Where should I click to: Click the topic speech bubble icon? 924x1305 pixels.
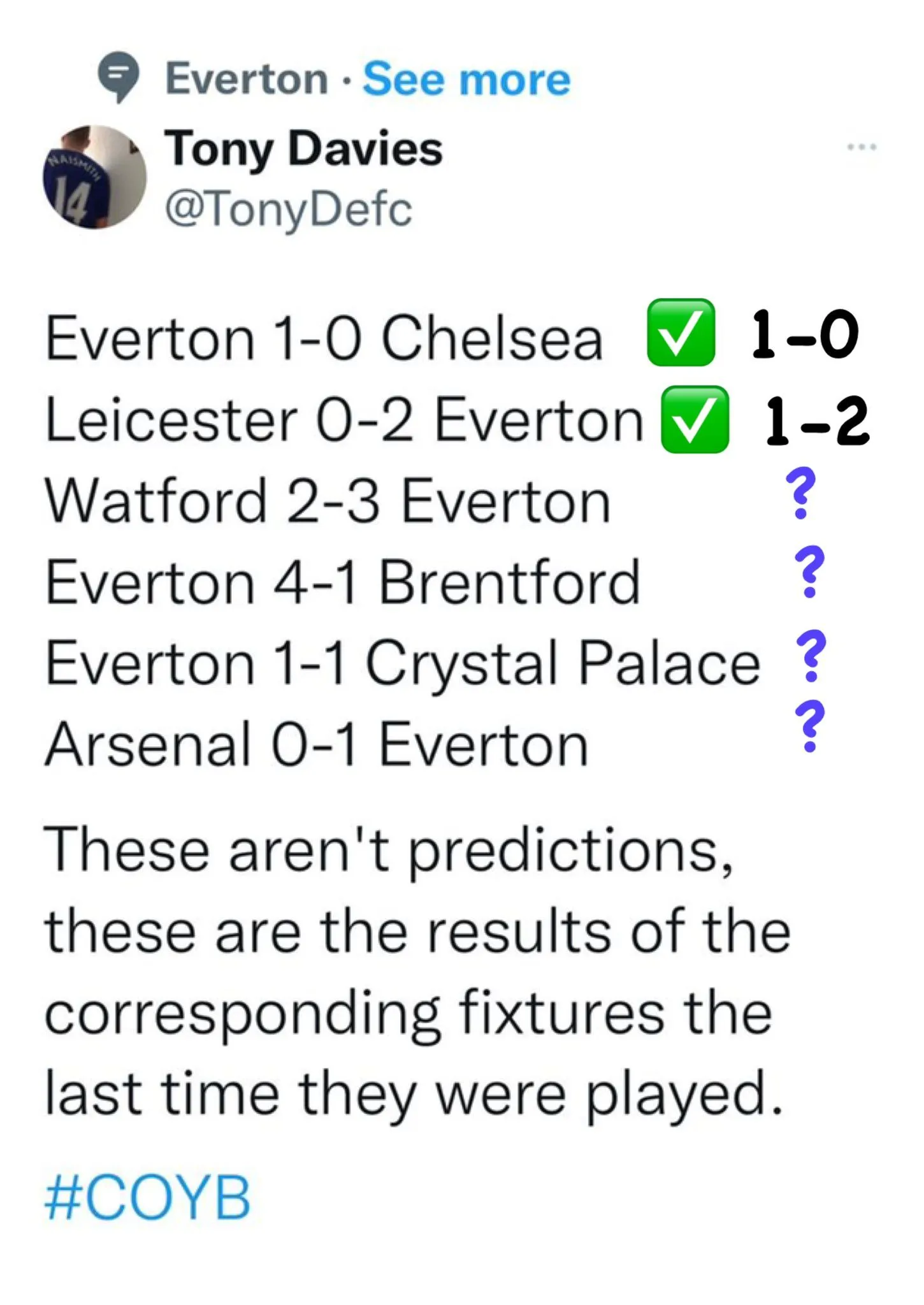click(x=119, y=76)
